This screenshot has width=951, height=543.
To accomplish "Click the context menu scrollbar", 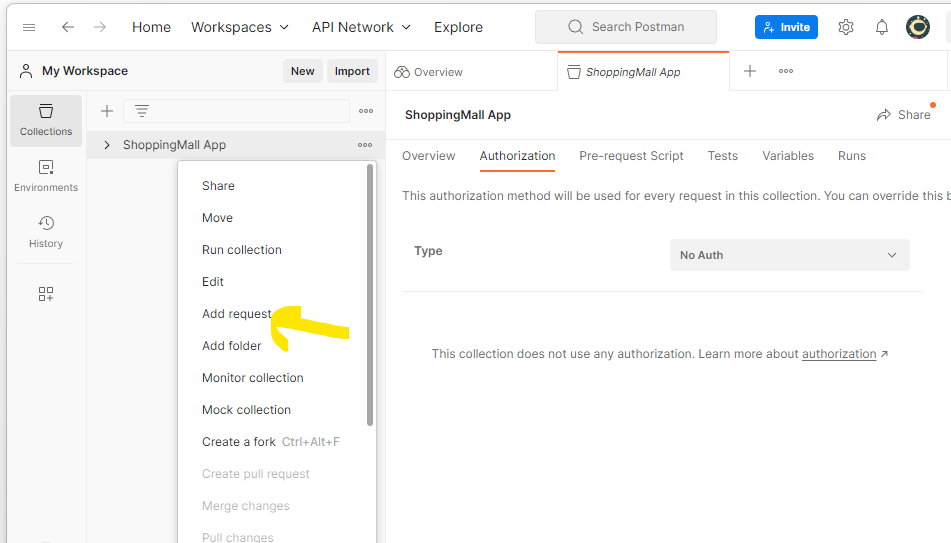I will click(370, 295).
